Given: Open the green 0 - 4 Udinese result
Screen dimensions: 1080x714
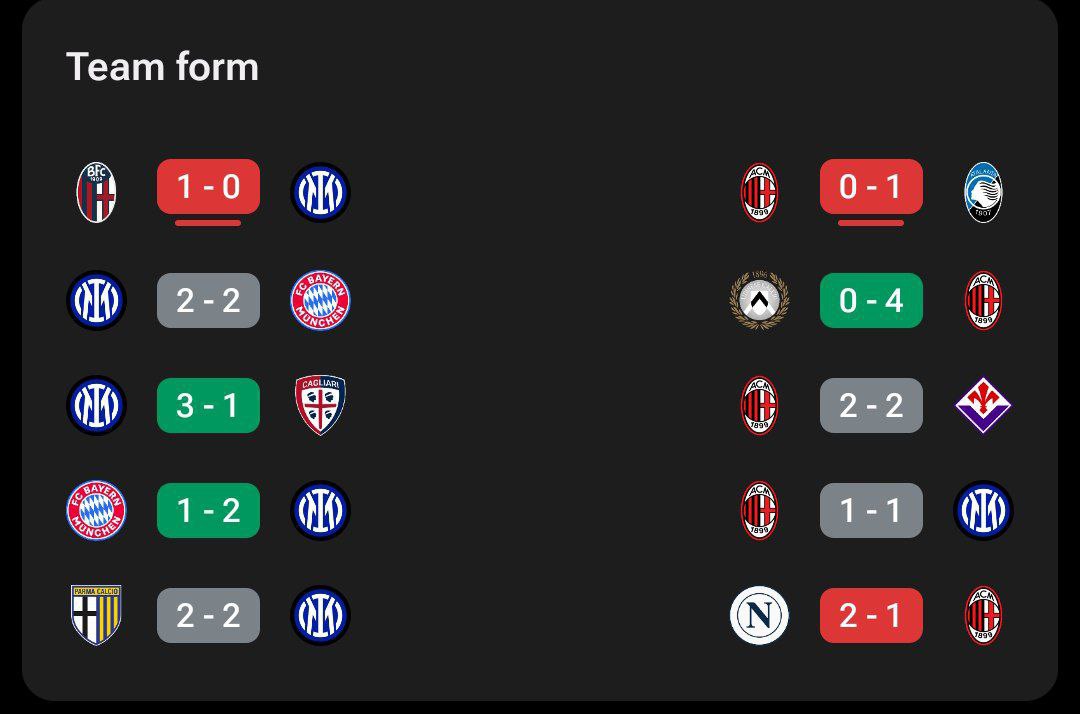Looking at the screenshot, I should point(871,300).
